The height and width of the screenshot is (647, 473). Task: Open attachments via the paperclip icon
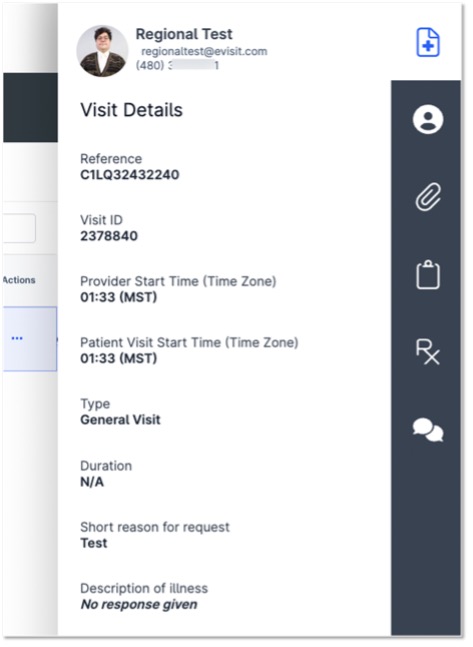click(428, 197)
